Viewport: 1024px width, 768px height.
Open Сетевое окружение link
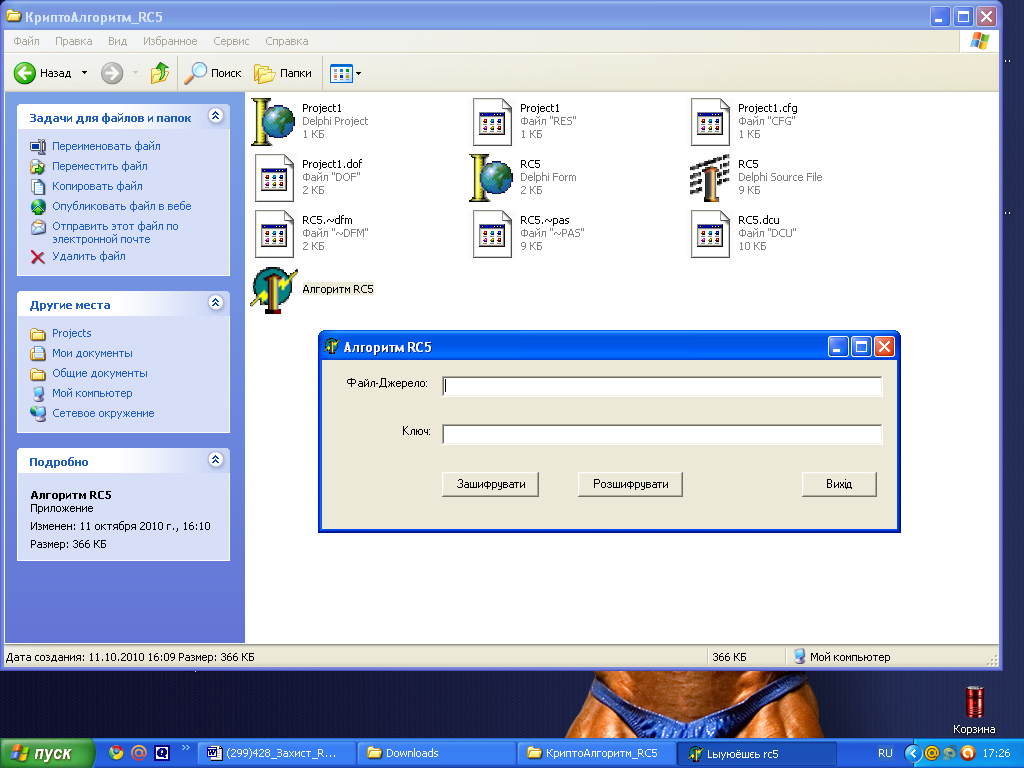point(103,413)
